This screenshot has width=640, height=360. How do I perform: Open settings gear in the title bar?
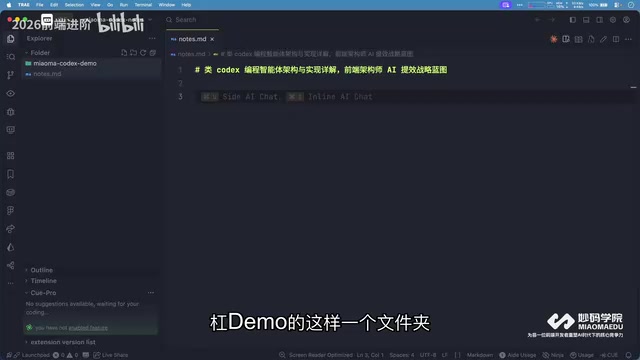(x=613, y=20)
